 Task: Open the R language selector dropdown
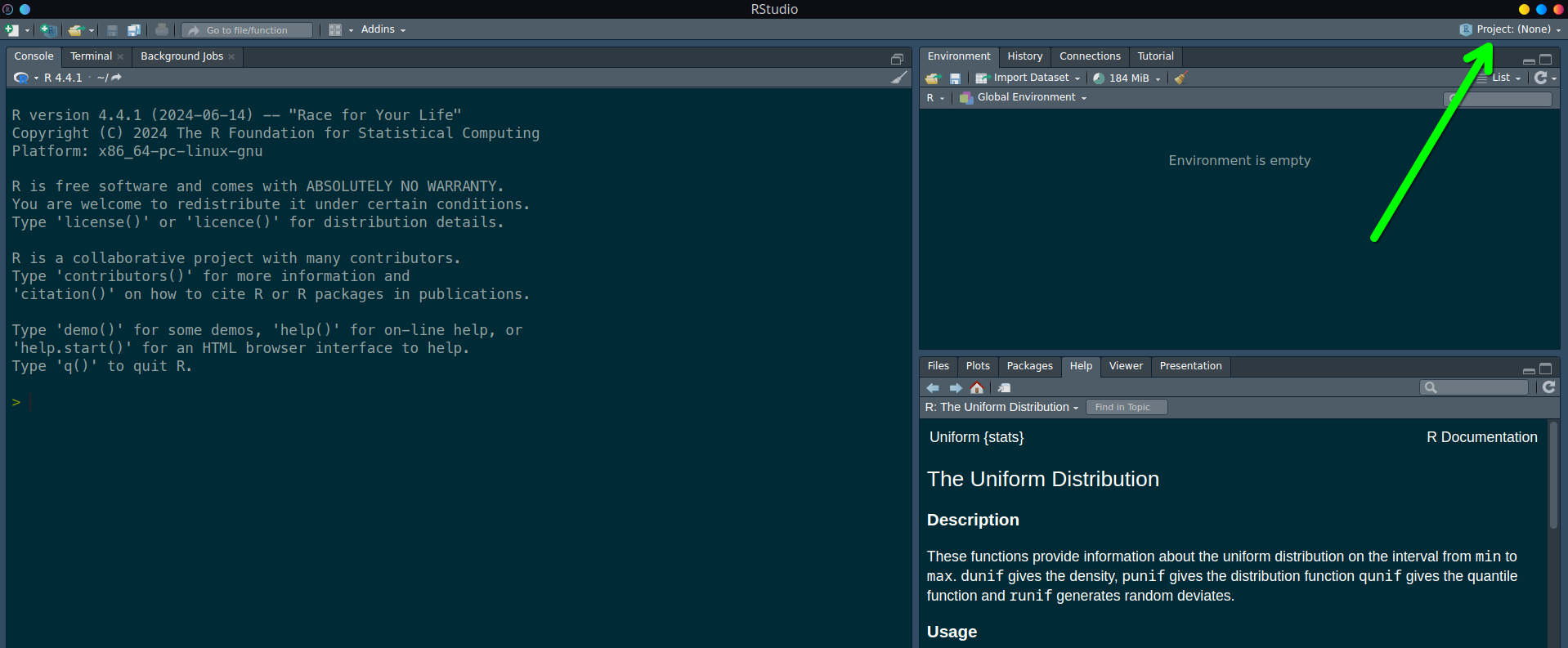click(934, 98)
